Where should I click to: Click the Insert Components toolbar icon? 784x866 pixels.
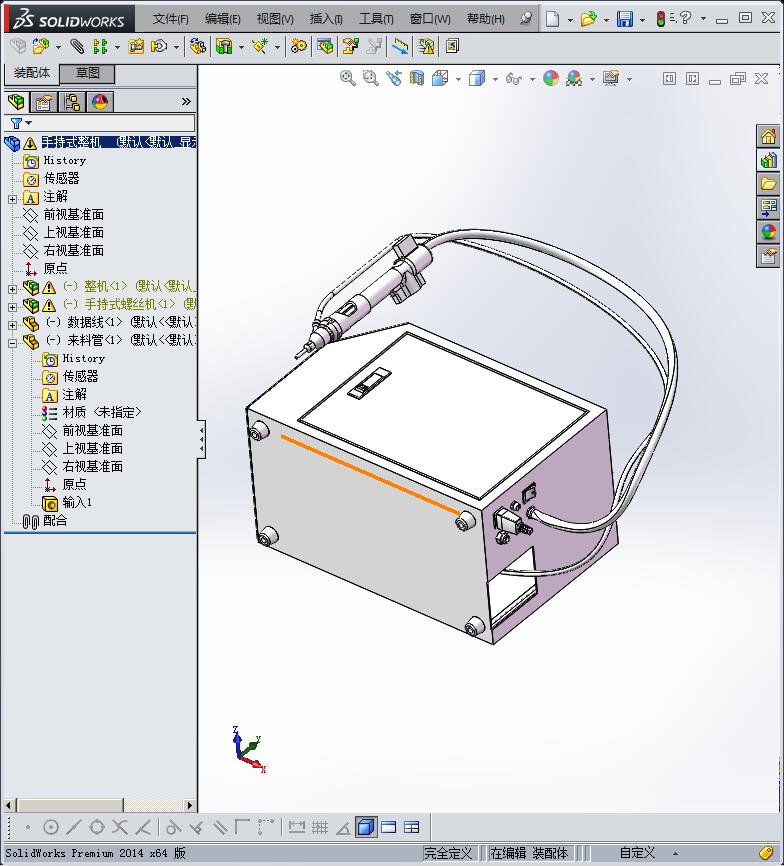tap(41, 46)
